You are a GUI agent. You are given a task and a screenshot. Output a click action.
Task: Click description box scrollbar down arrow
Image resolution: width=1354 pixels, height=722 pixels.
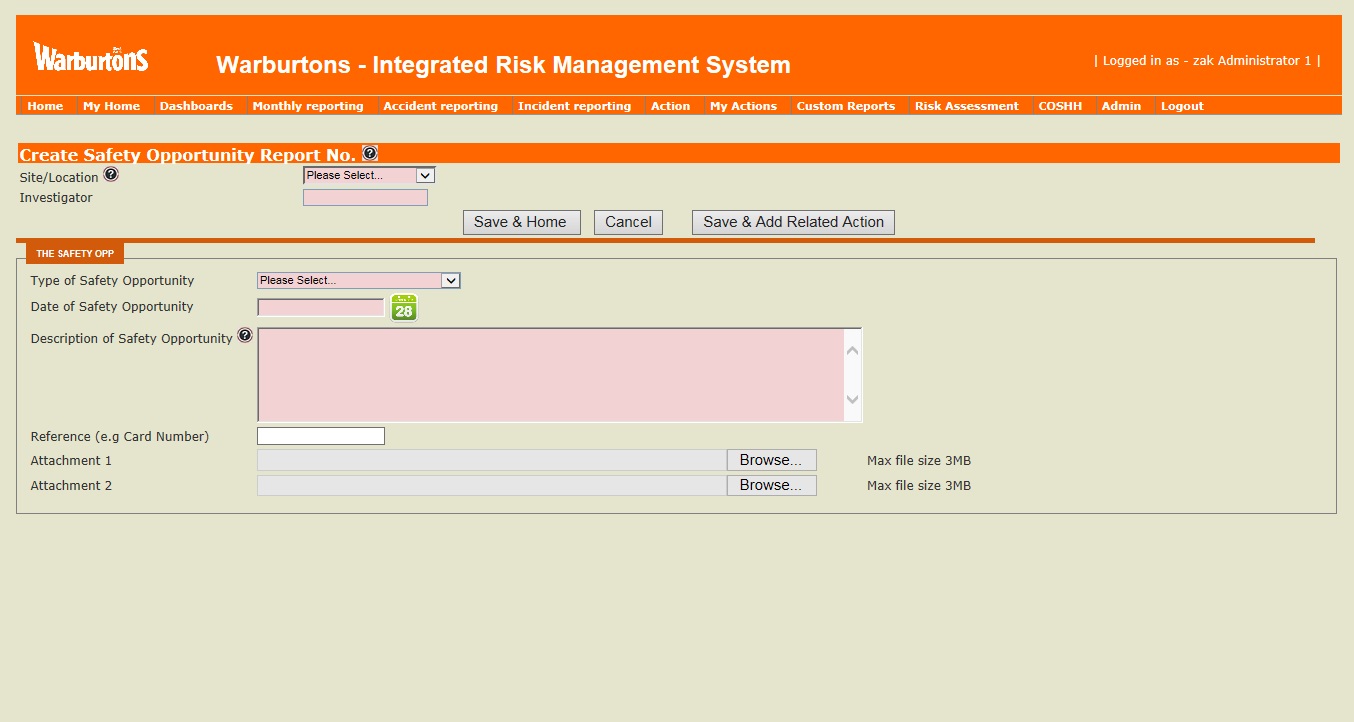point(852,399)
